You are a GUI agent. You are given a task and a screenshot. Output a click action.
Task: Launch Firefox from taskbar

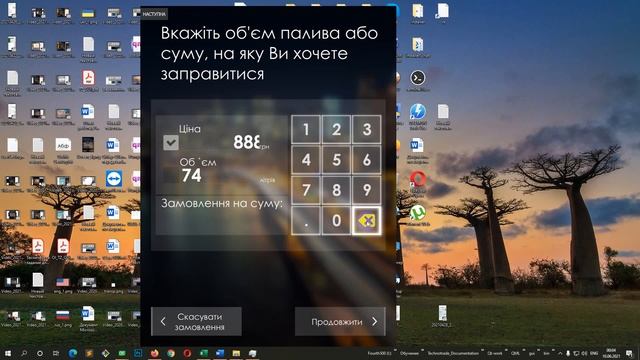(154, 353)
